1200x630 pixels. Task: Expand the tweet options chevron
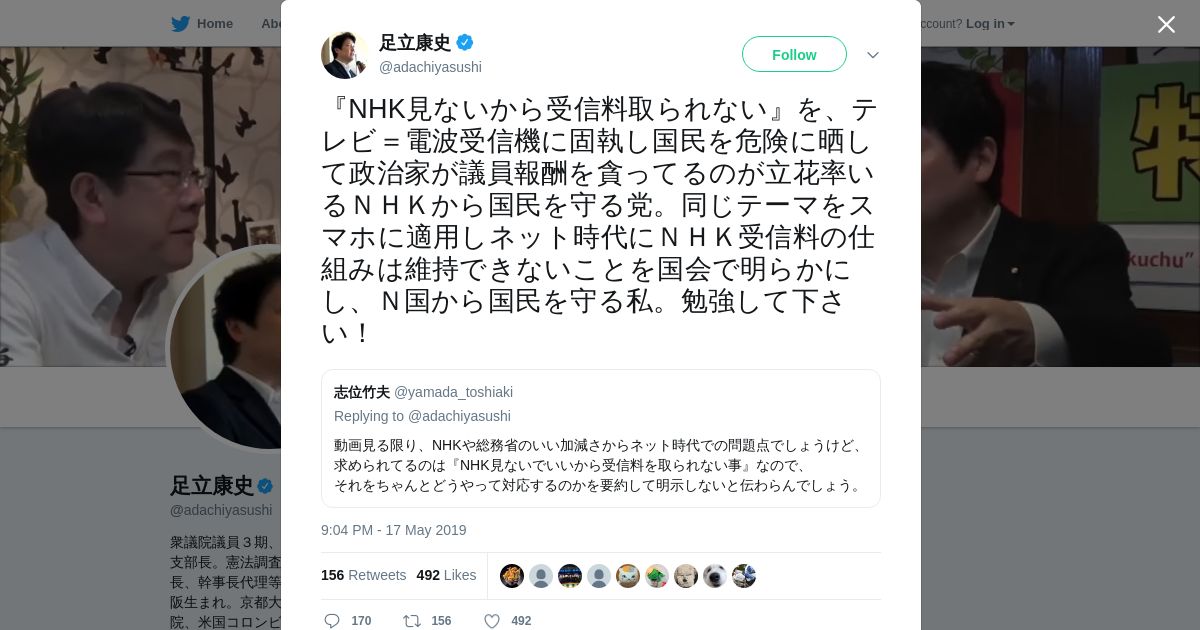click(873, 55)
